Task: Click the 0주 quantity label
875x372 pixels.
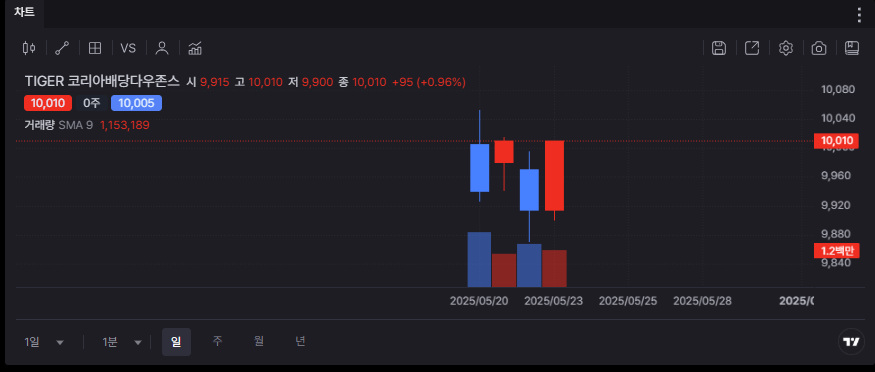Action: 92,103
